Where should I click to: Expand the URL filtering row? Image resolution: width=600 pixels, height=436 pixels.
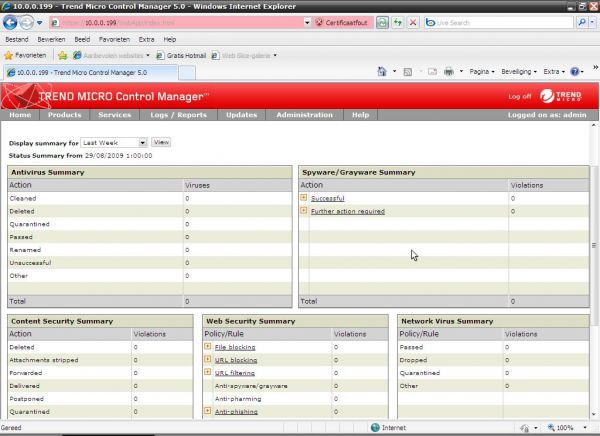pyautogui.click(x=207, y=372)
